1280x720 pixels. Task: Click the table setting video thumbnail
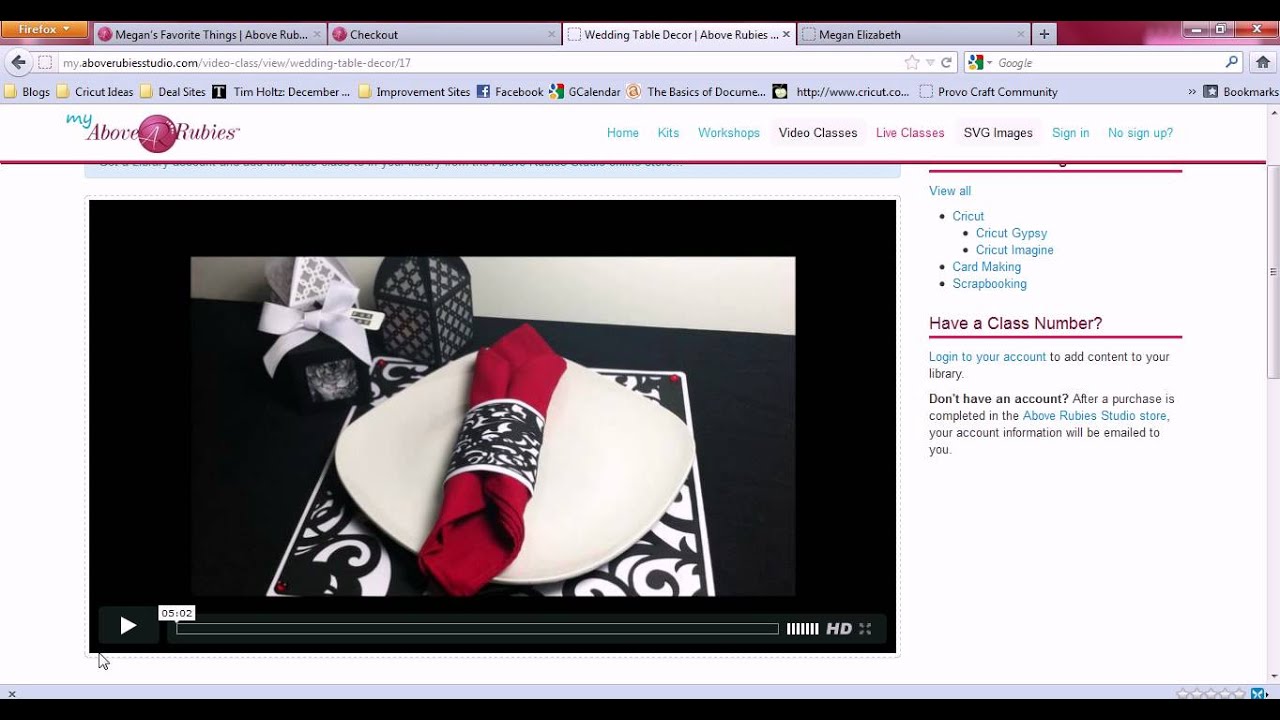(x=493, y=426)
